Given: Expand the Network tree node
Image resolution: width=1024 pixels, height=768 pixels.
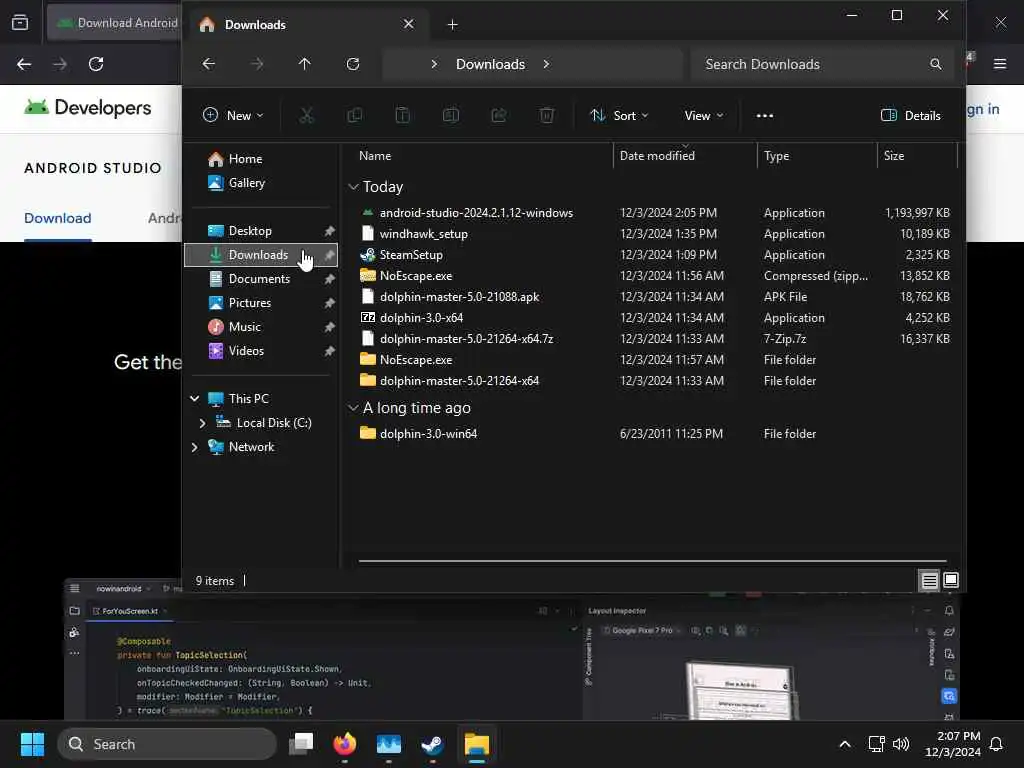Looking at the screenshot, I should 195,447.
